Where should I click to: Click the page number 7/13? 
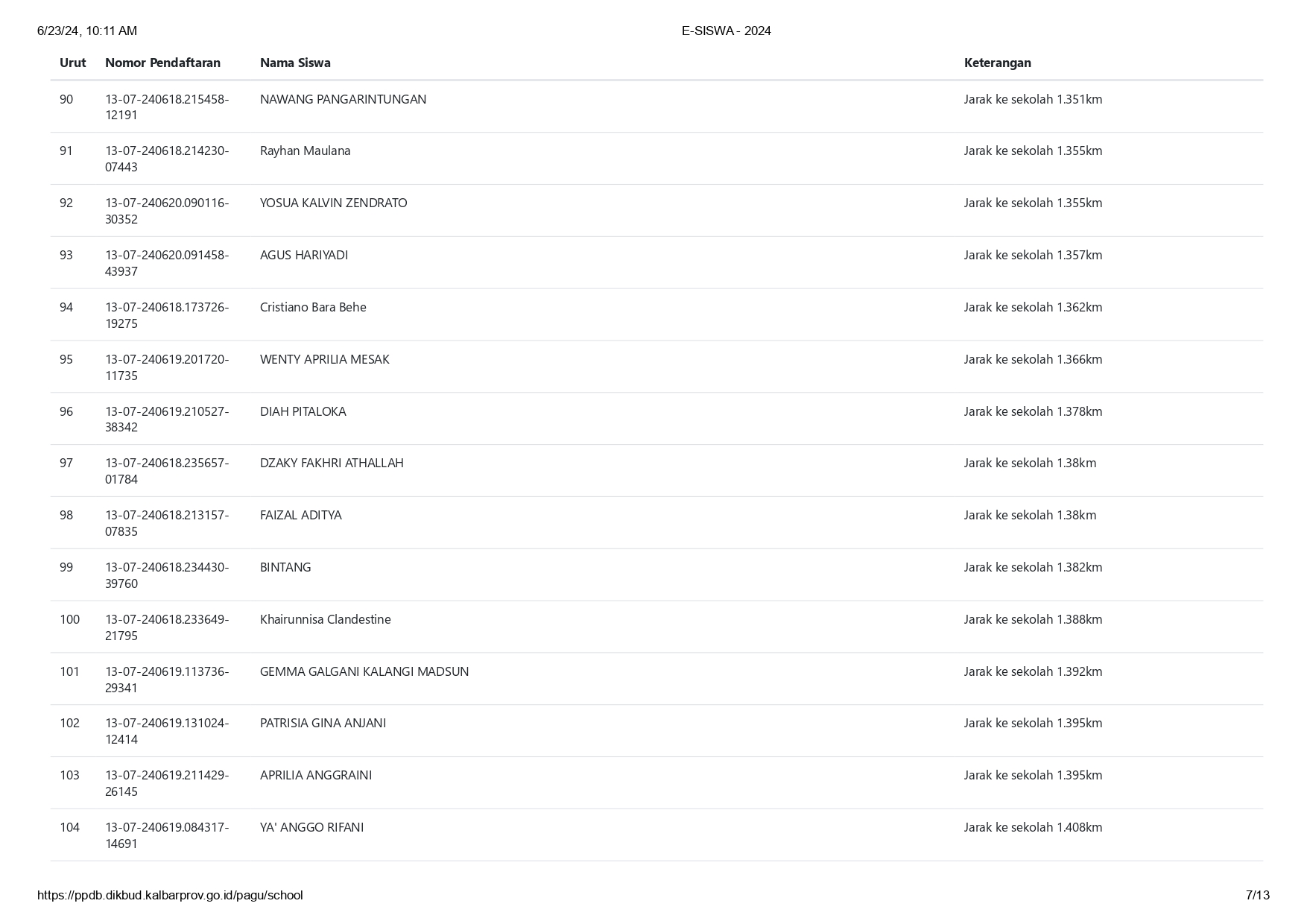(x=1257, y=895)
